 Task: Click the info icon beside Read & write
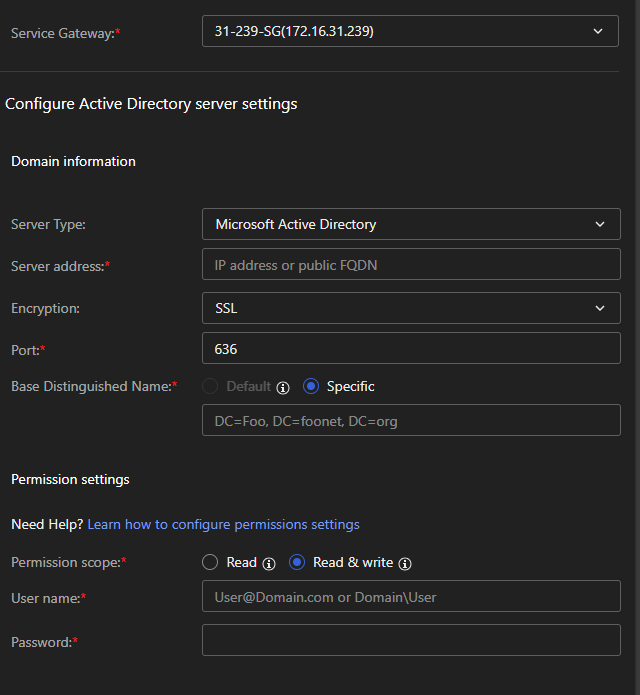[405, 563]
